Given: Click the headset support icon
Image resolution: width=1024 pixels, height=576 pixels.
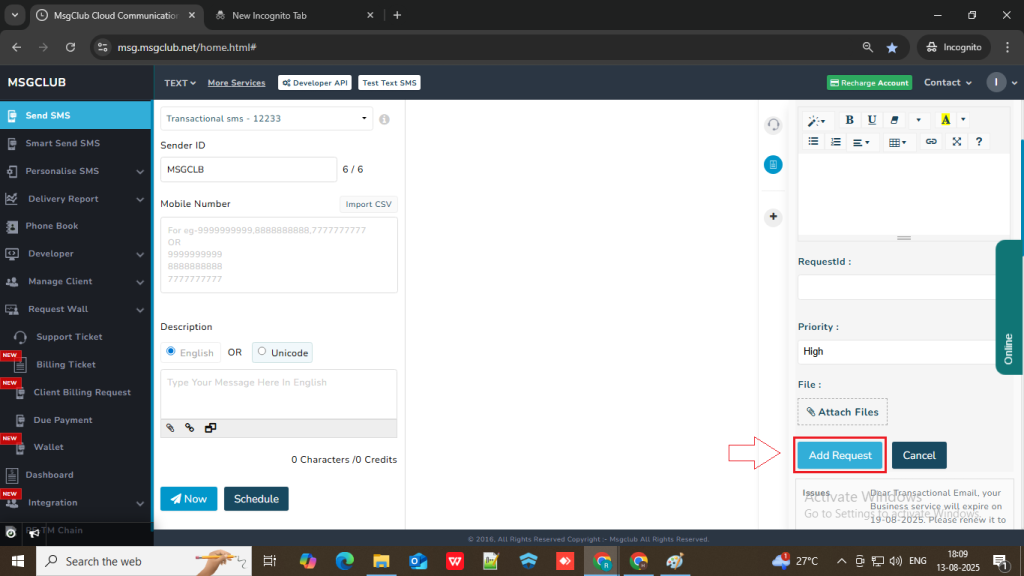Looking at the screenshot, I should (x=773, y=125).
